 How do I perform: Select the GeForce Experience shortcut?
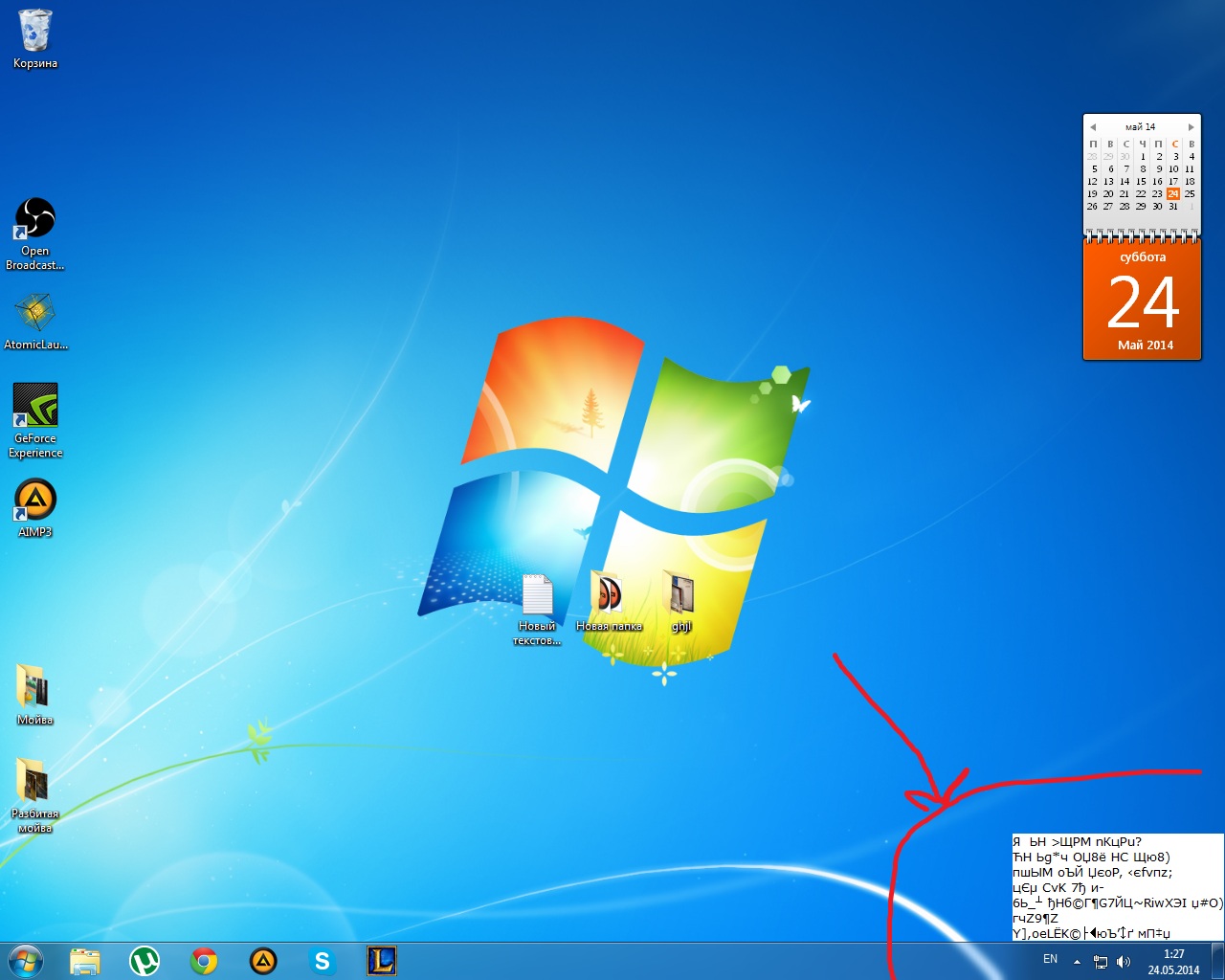[x=35, y=420]
